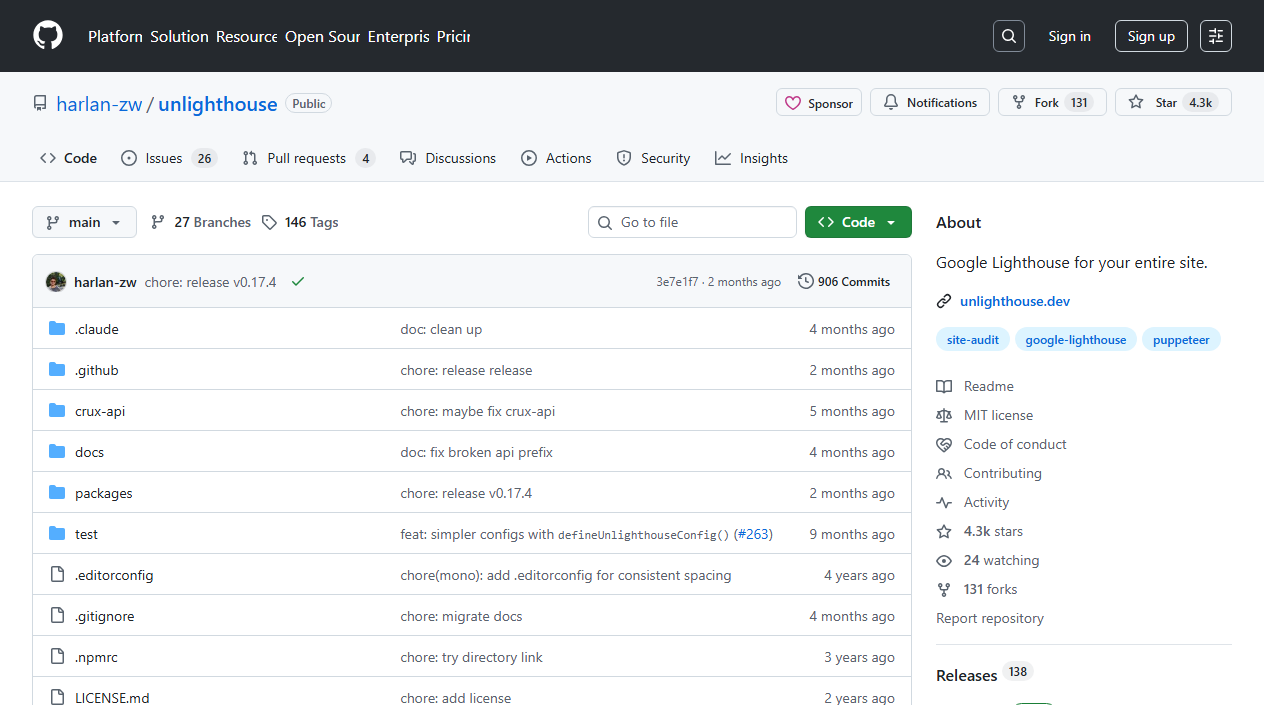
Task: Open commit history clock icon
Action: (806, 282)
